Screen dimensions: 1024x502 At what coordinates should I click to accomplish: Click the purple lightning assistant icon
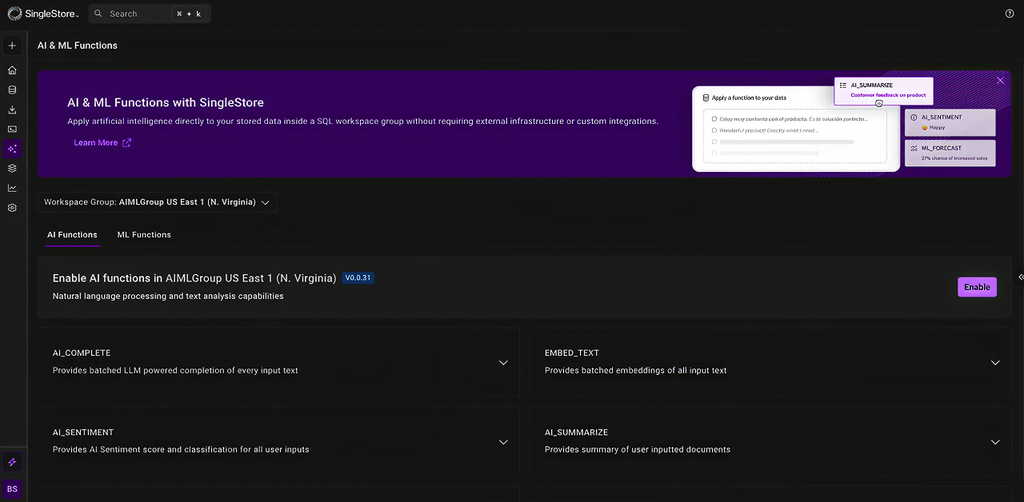pos(12,462)
